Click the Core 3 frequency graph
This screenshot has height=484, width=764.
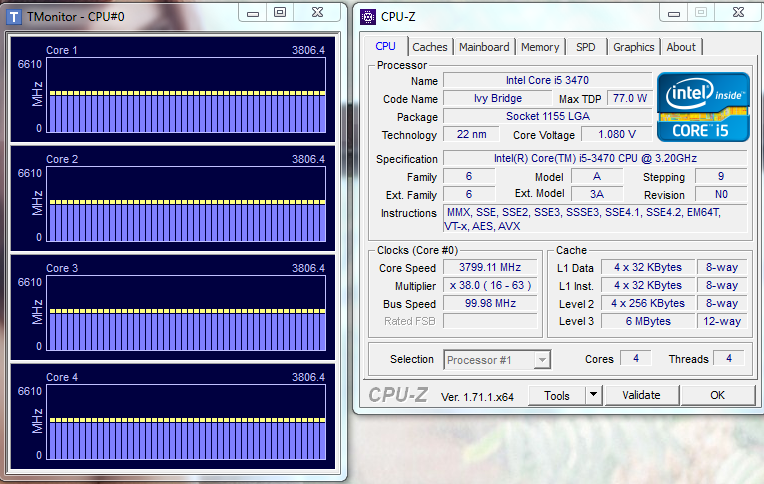click(186, 313)
